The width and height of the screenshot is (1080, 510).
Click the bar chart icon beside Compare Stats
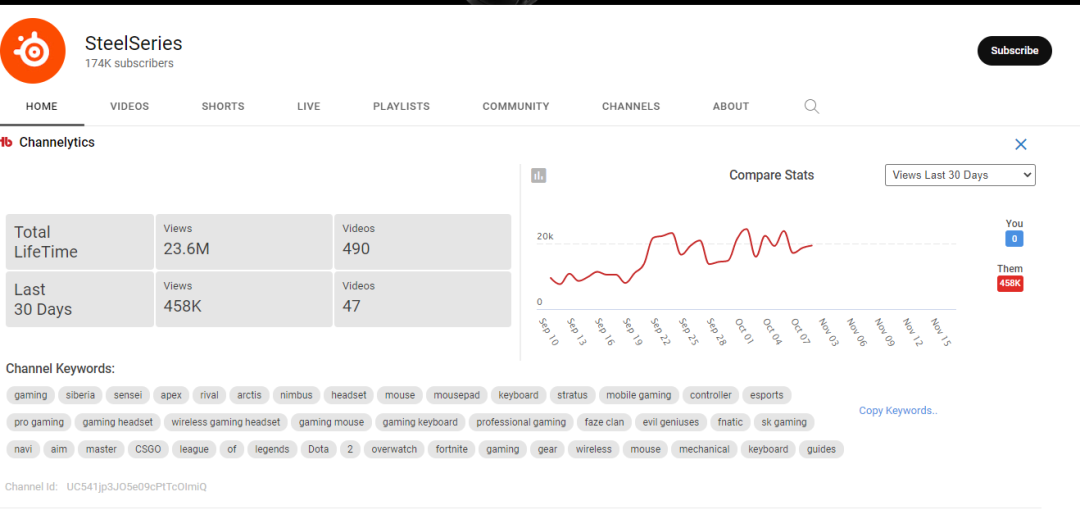pyautogui.click(x=539, y=176)
